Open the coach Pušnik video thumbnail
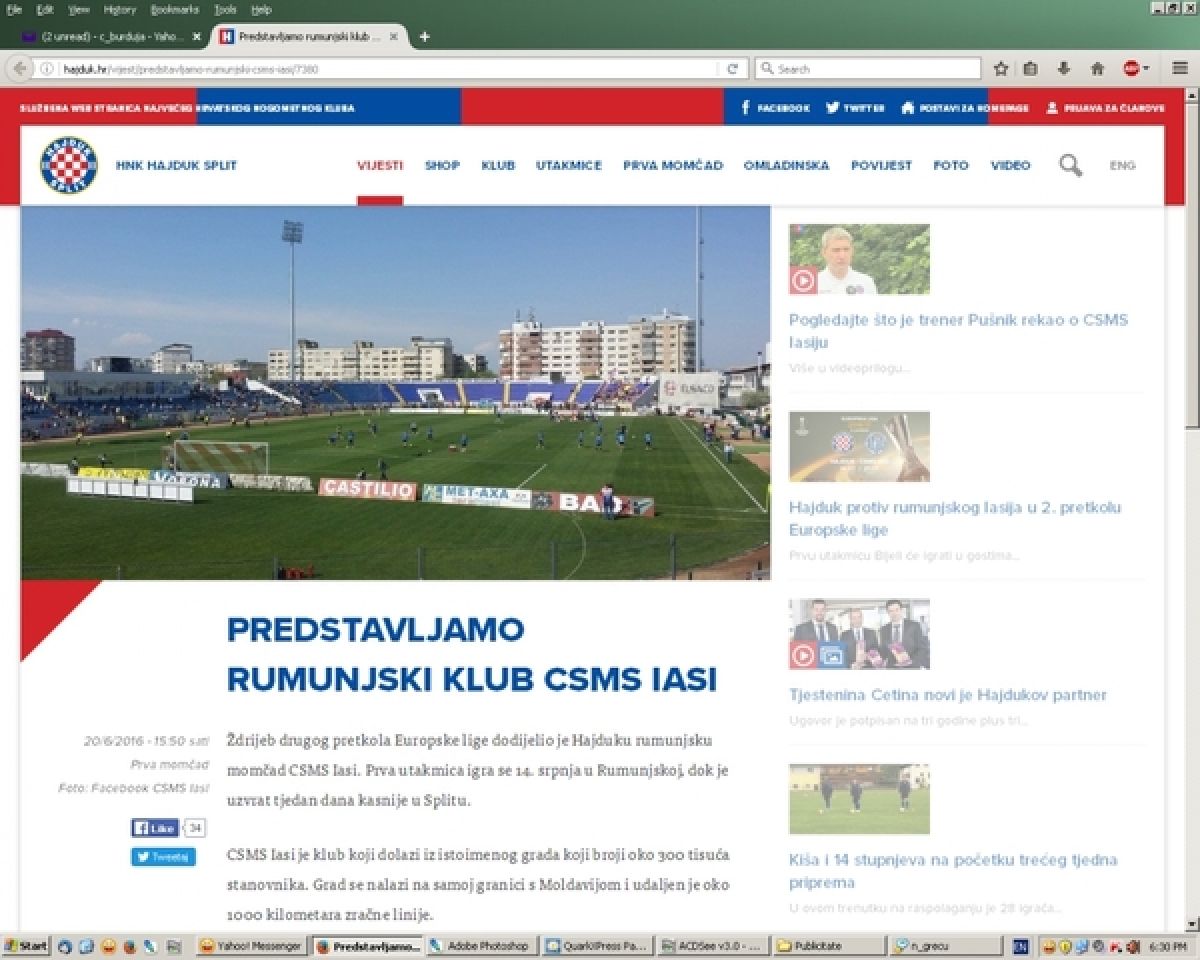The height and width of the screenshot is (960, 1200). pos(859,259)
